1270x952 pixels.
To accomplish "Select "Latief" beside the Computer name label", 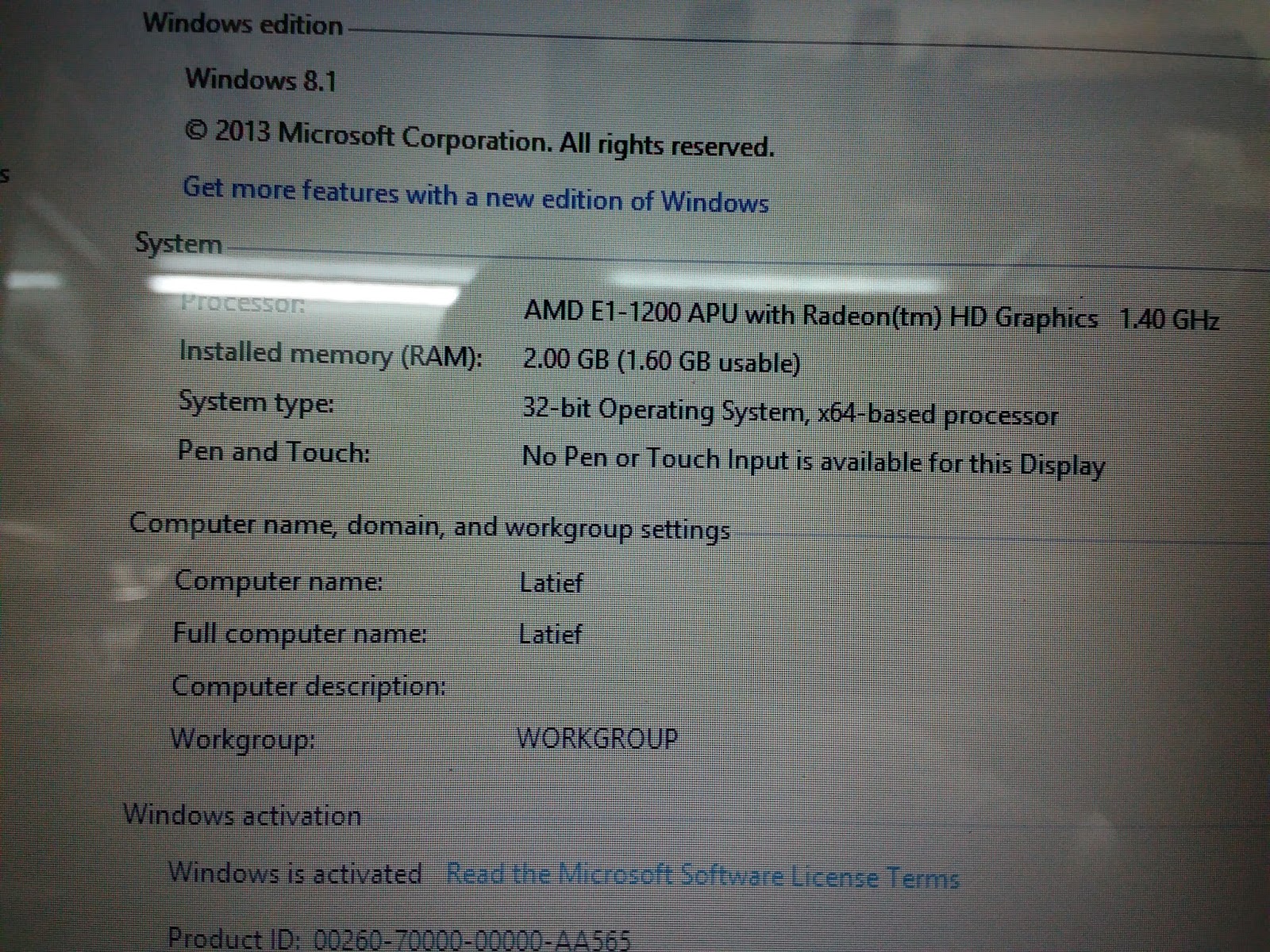I will [551, 583].
